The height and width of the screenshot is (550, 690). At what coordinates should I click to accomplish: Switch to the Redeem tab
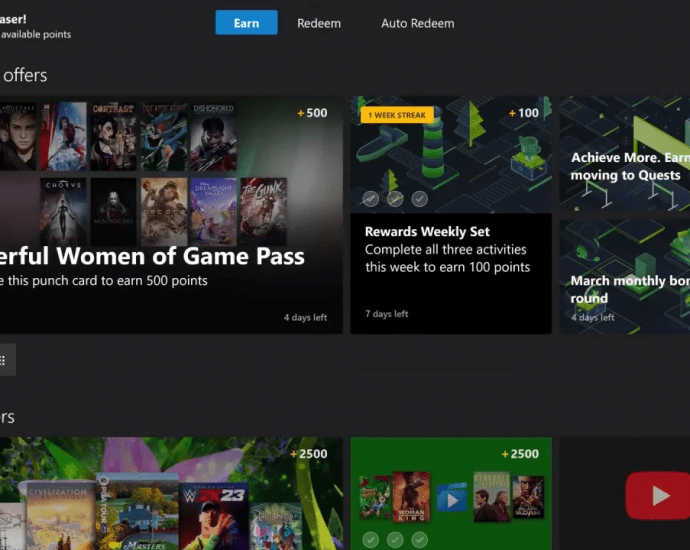pyautogui.click(x=319, y=23)
